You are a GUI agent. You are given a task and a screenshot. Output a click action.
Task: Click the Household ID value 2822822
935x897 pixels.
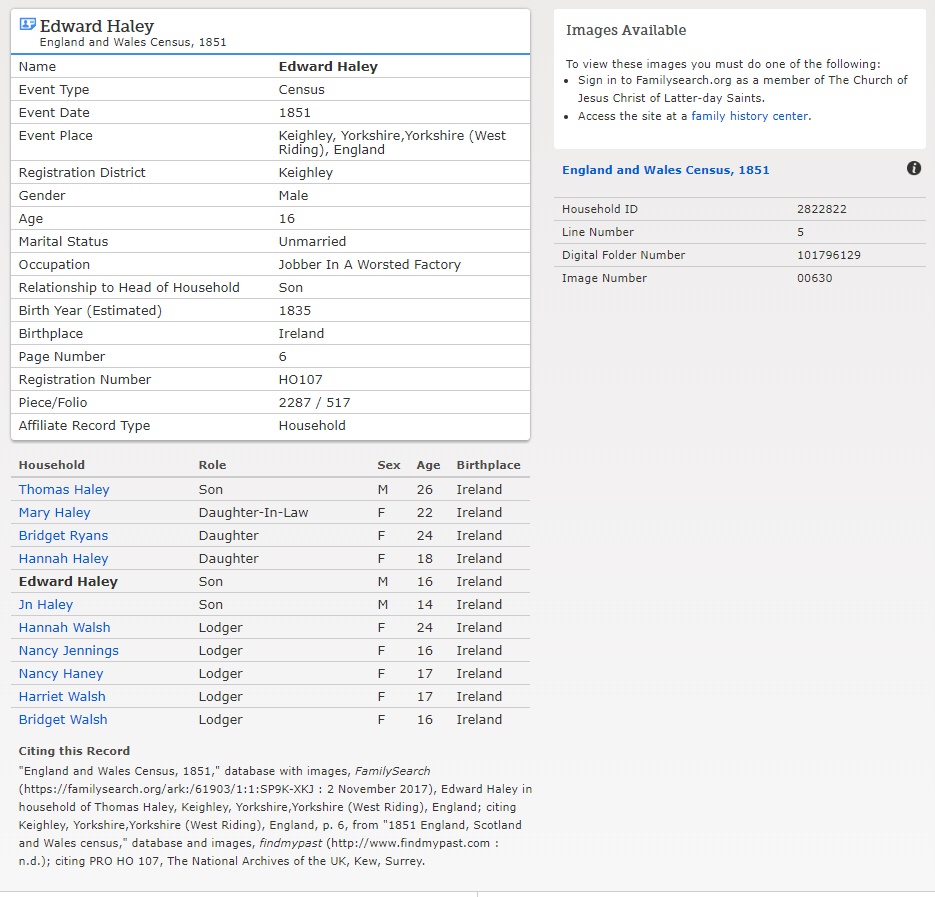pos(822,209)
